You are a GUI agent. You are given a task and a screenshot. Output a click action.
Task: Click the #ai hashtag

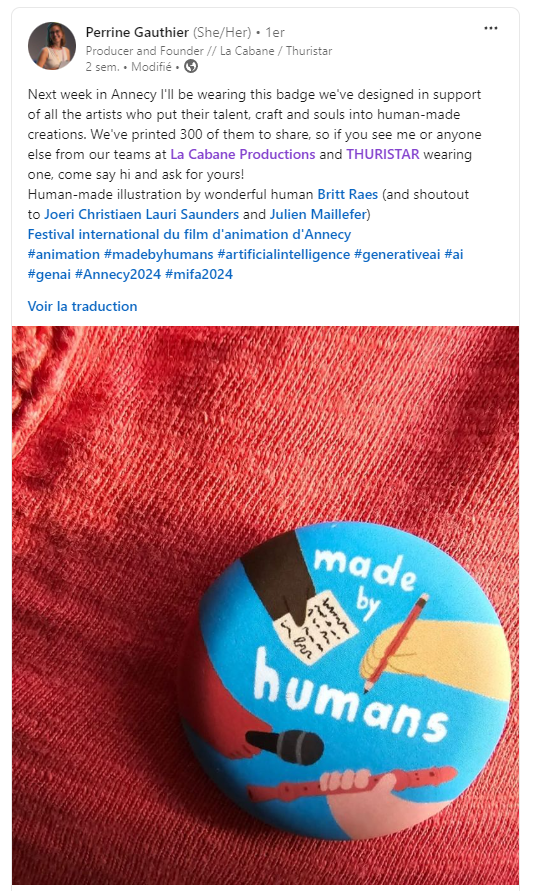tap(454, 254)
